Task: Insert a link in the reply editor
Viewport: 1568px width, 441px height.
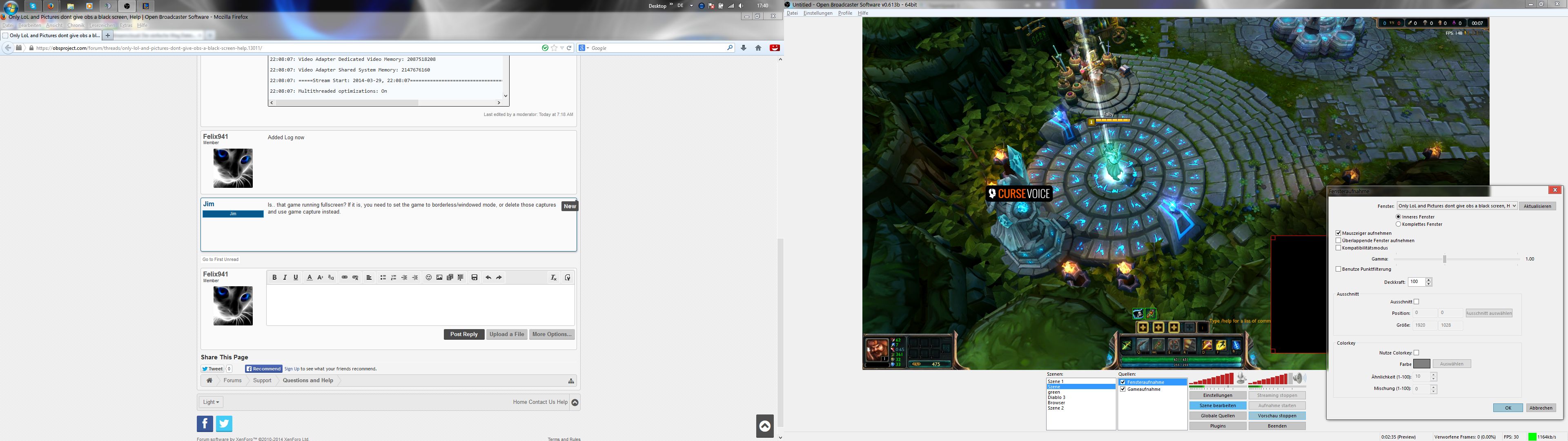Action: 345,278
